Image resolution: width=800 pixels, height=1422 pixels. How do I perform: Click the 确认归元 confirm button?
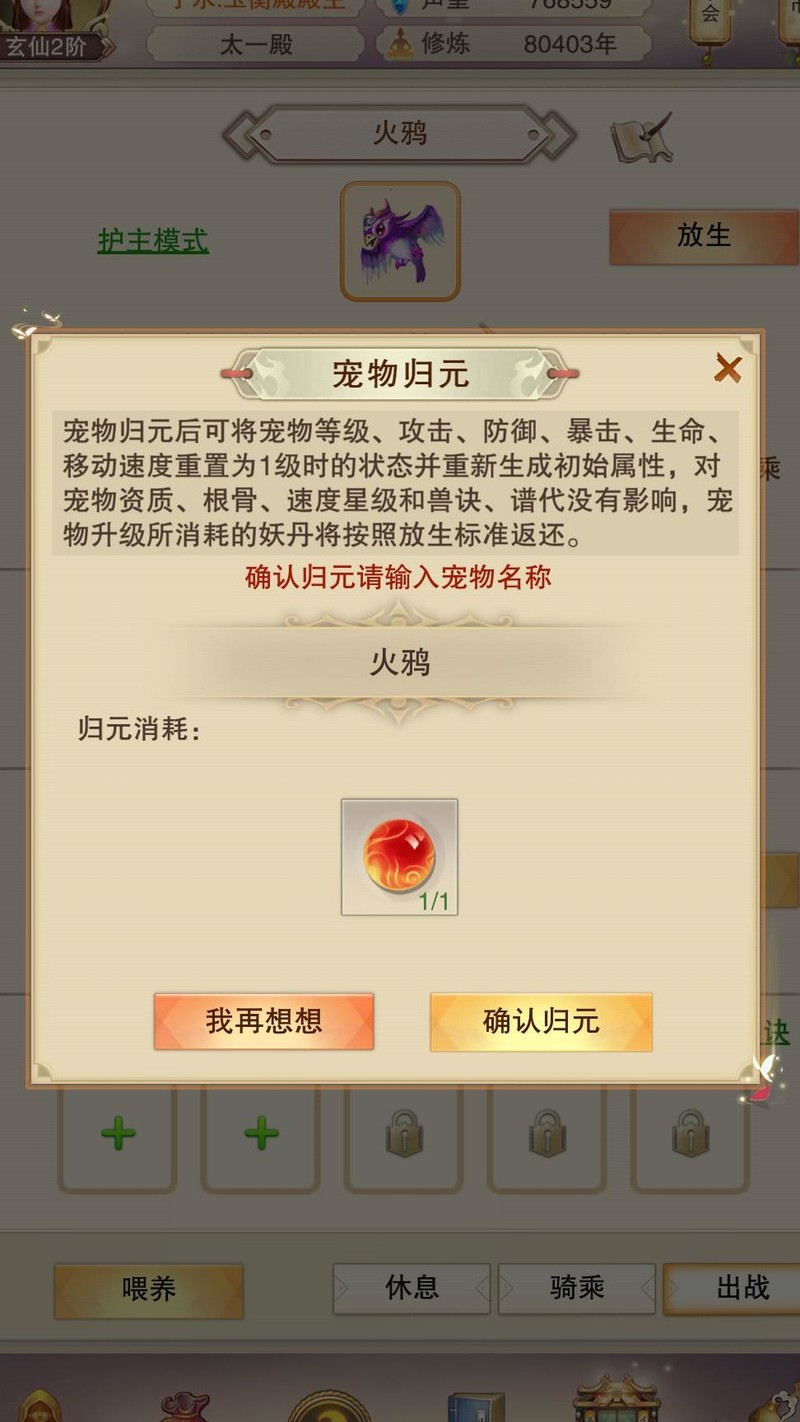[x=541, y=1021]
